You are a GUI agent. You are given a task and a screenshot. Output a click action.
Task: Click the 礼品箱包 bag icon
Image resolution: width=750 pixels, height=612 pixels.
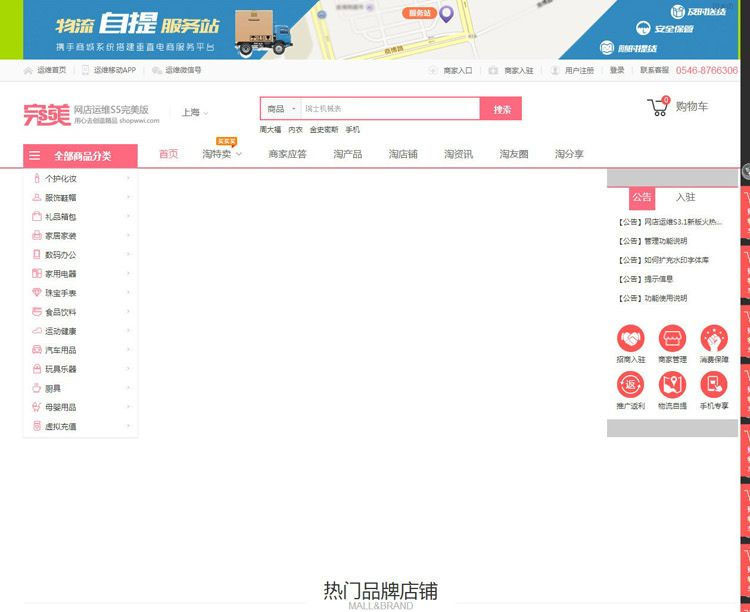37,216
